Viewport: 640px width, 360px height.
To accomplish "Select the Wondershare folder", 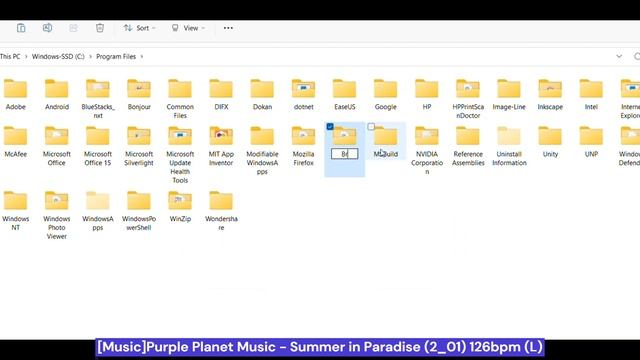I will point(221,211).
